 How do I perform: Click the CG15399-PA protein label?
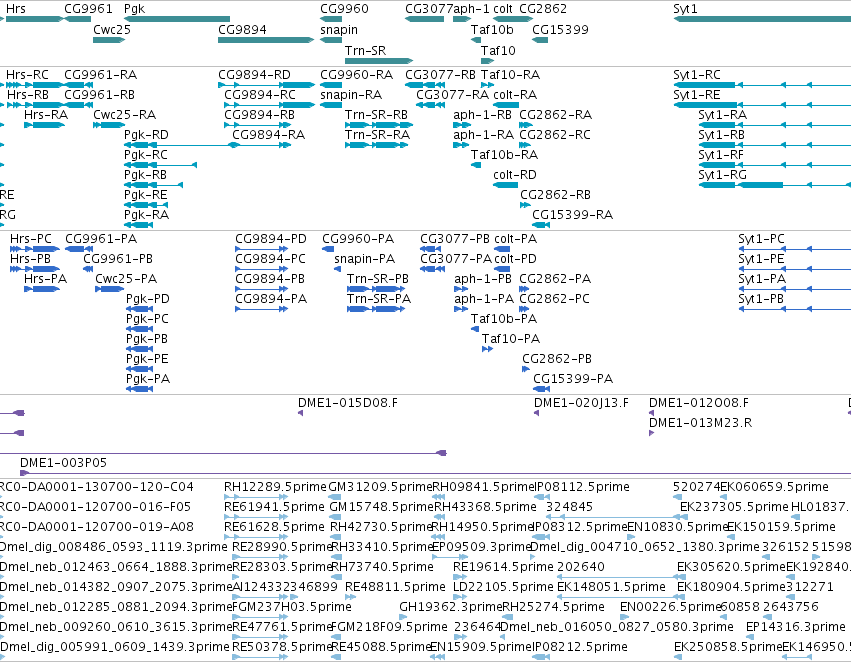pos(573,379)
